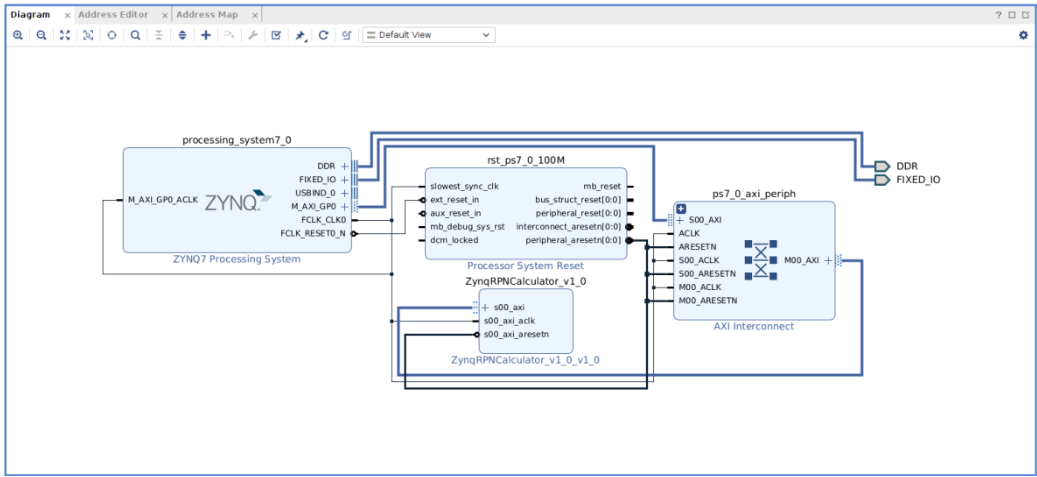Expand USBIND_0 interface plus sign
The width and height of the screenshot is (1037, 477).
pos(345,193)
